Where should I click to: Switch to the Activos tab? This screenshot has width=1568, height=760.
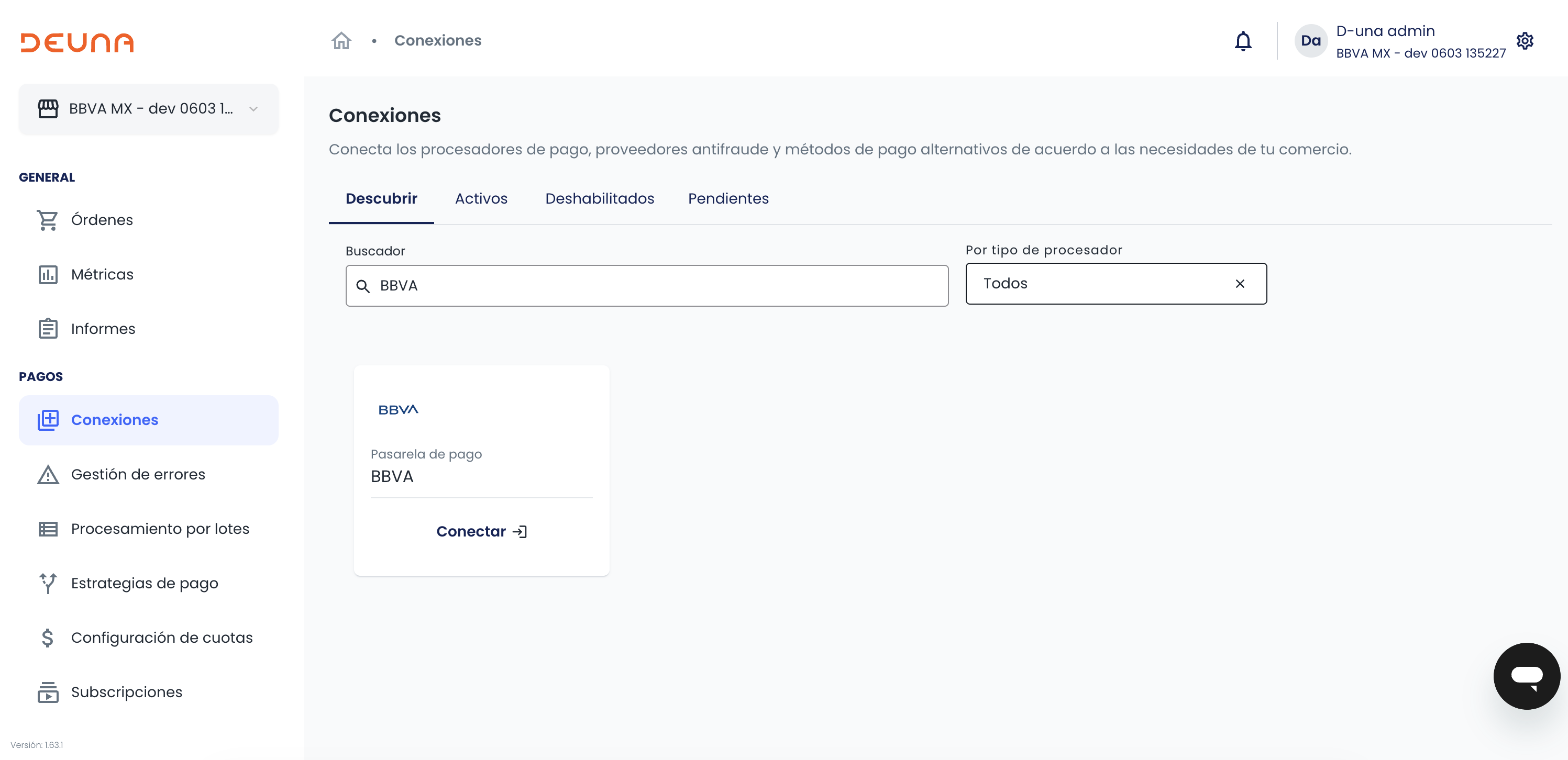coord(481,198)
